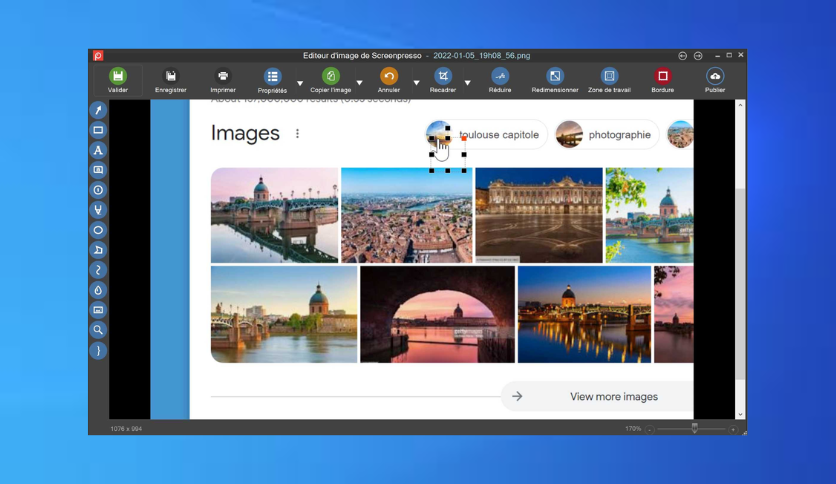Select the ellipse drawing tool
836x484 pixels.
tap(98, 230)
